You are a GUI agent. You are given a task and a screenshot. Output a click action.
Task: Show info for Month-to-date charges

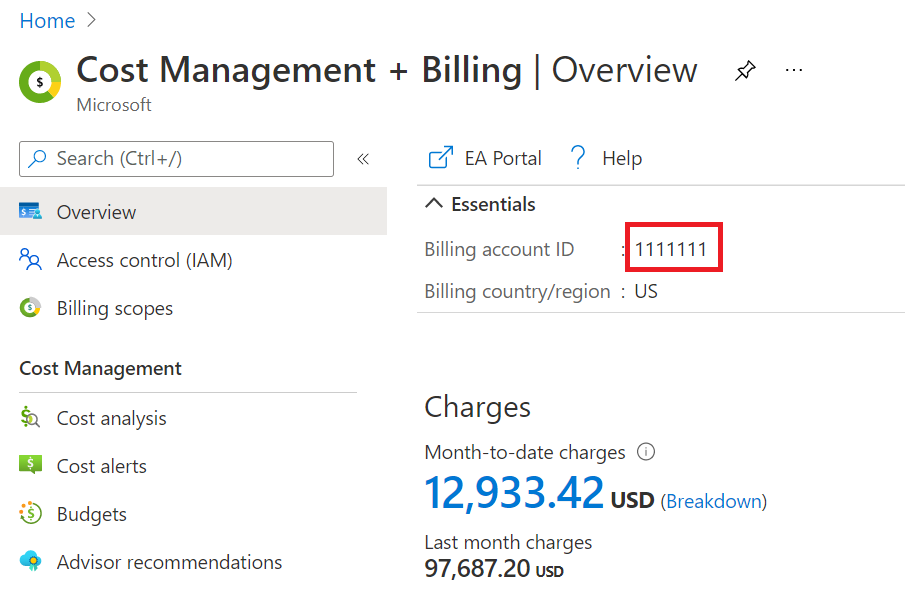pos(646,452)
